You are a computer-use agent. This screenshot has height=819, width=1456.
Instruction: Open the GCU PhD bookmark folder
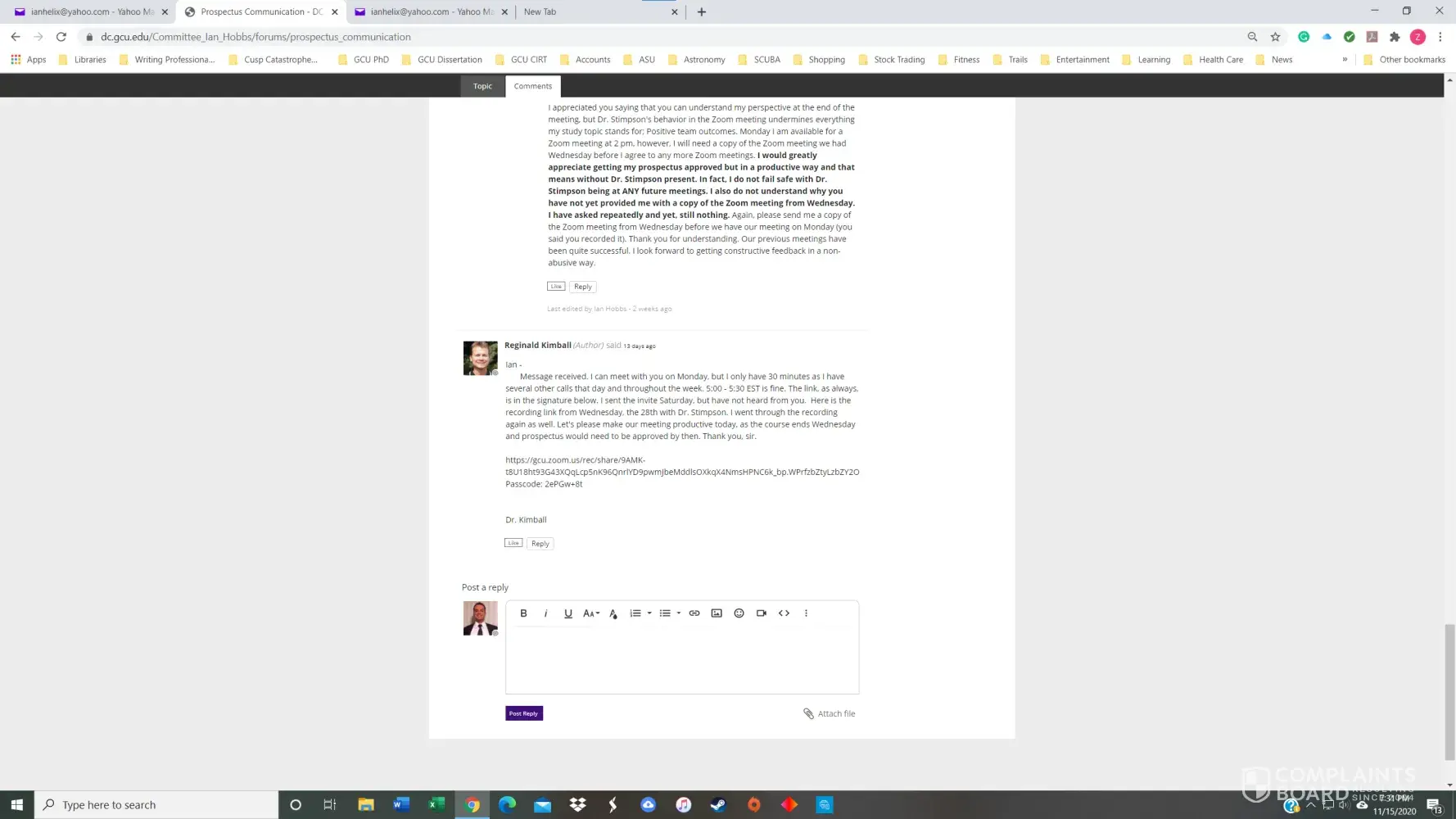tap(364, 60)
